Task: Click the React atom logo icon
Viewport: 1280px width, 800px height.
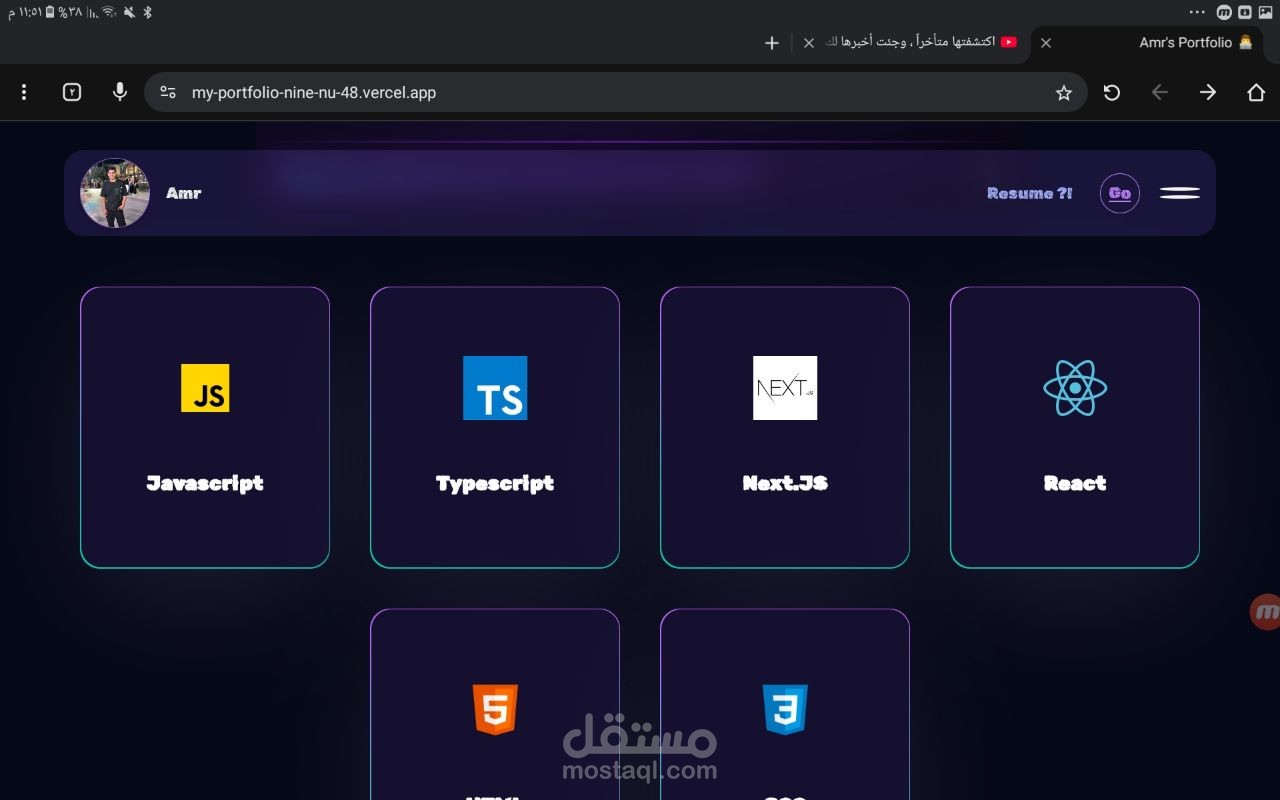Action: 1075,388
